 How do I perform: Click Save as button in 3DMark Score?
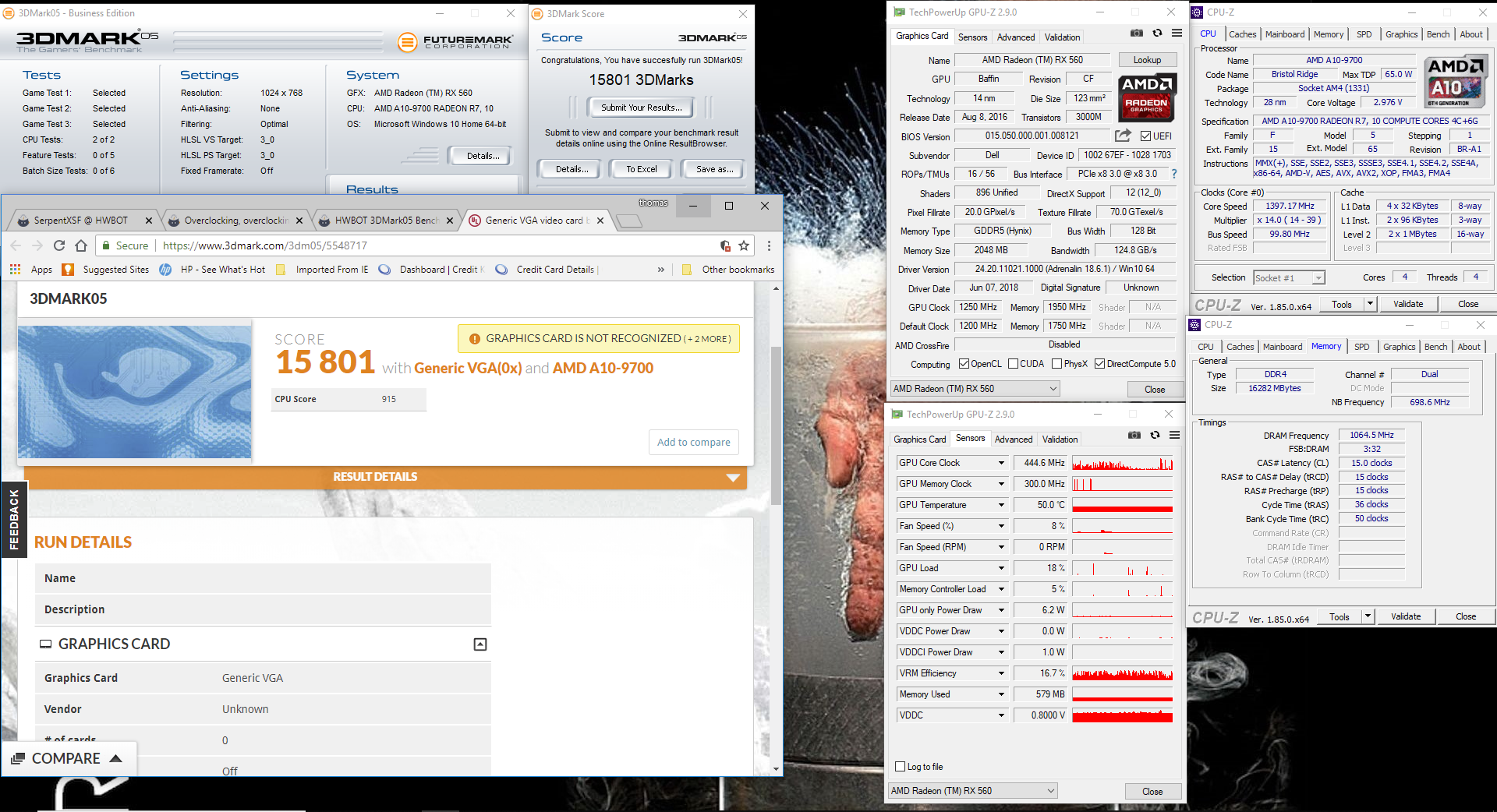tap(714, 169)
